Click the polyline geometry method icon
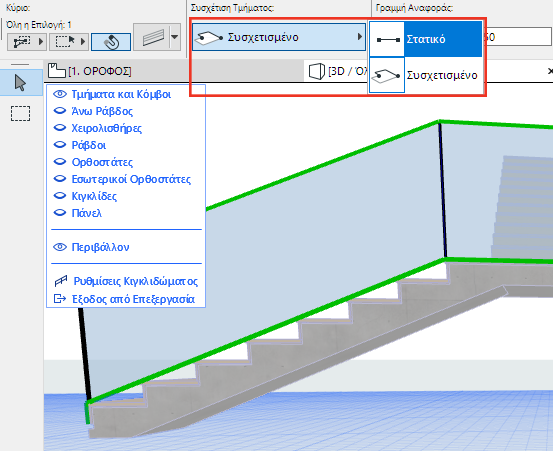Image resolution: width=553 pixels, height=451 pixels. pyautogui.click(x=22, y=42)
